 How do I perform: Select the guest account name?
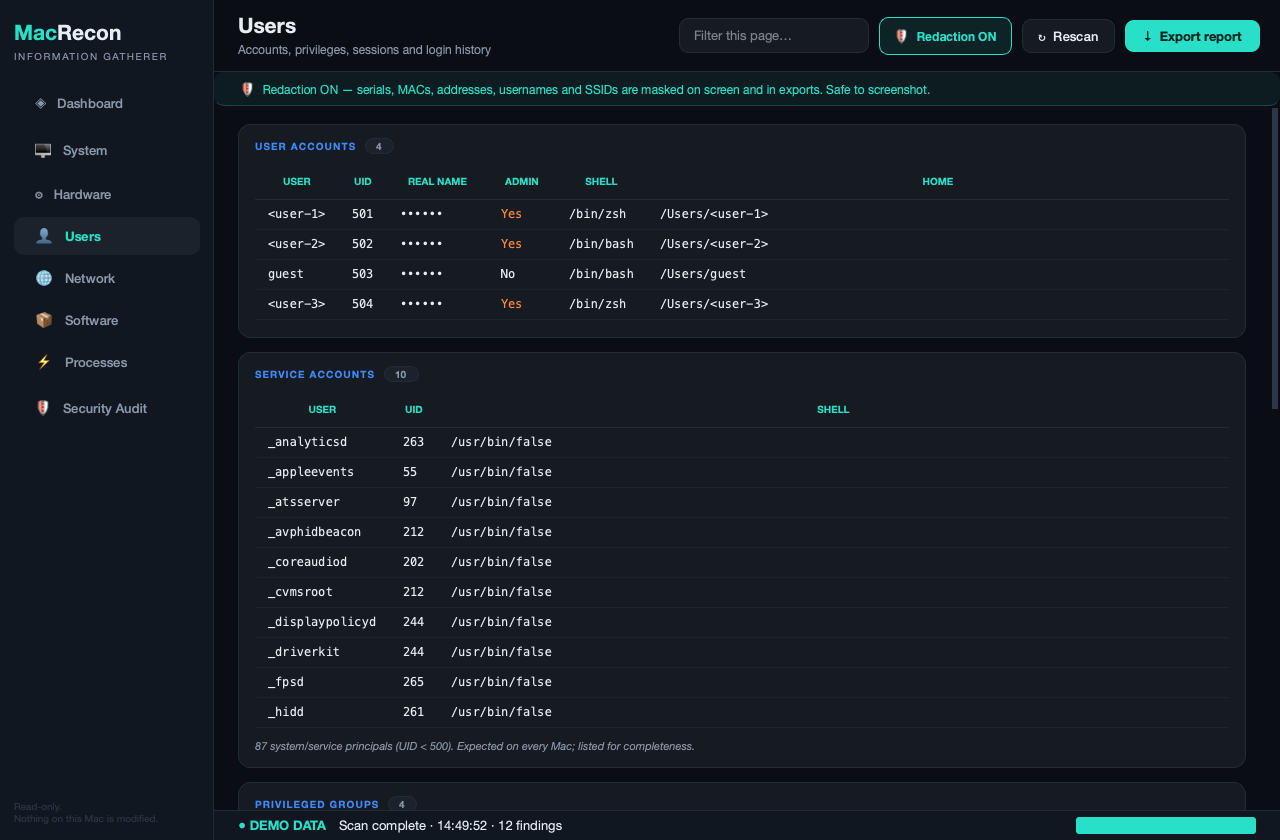point(286,274)
